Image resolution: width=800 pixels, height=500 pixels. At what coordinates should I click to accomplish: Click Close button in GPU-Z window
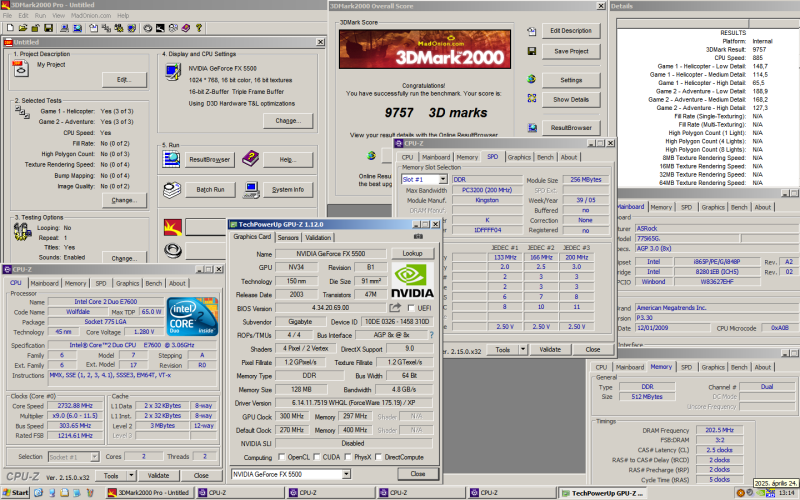418,474
